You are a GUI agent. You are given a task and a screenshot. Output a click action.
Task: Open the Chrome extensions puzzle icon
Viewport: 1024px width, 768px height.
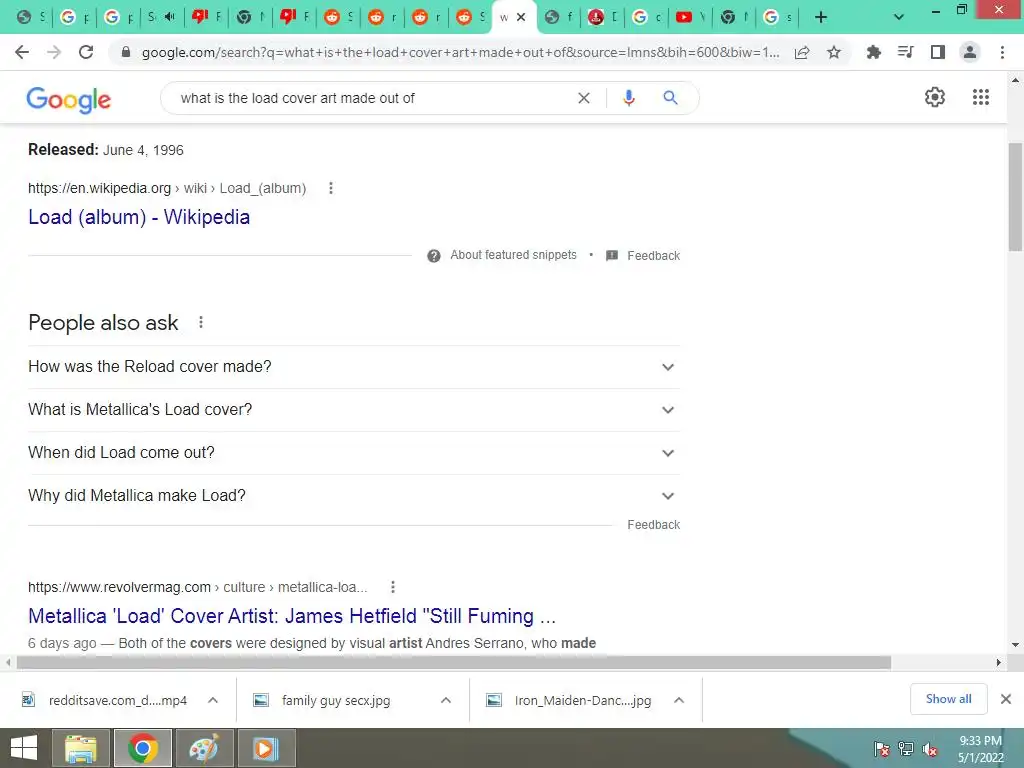[873, 52]
